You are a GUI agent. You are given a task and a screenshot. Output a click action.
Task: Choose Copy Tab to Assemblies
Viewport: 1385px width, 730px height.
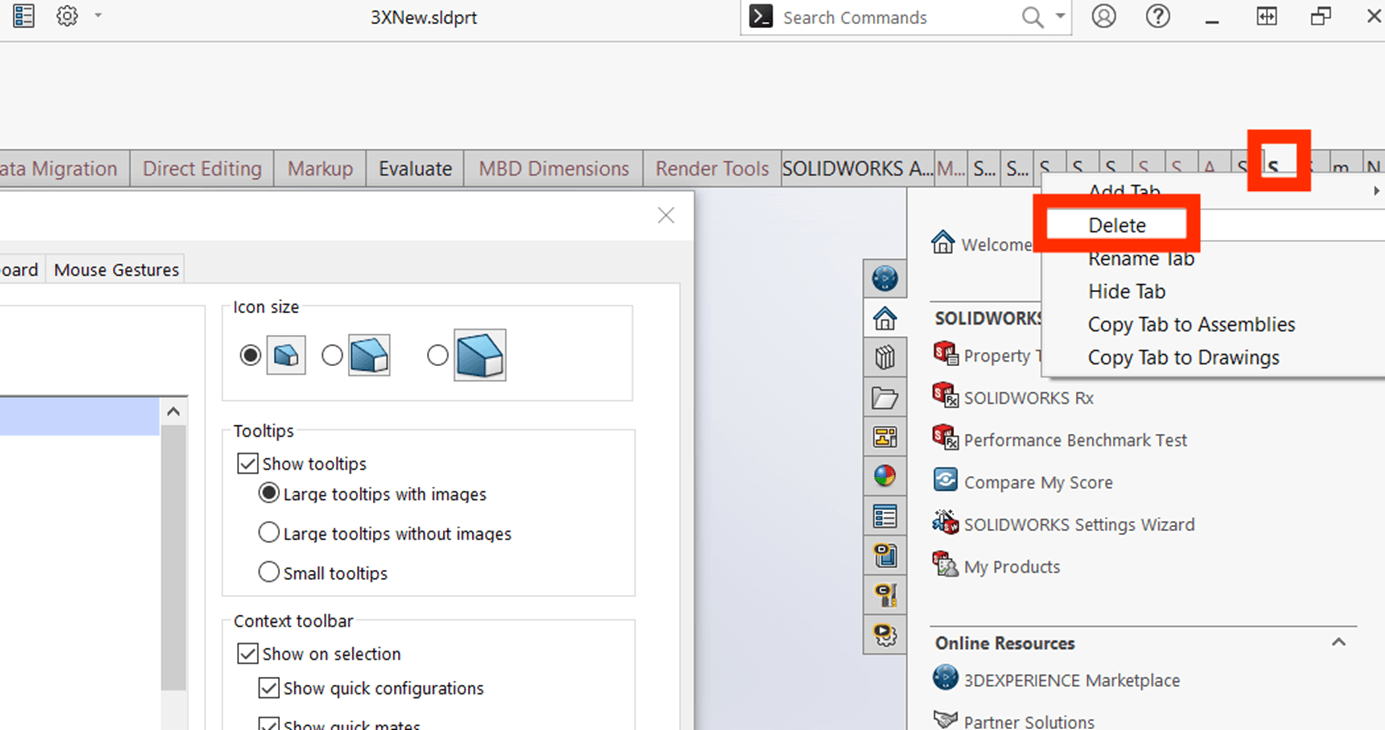(x=1191, y=324)
